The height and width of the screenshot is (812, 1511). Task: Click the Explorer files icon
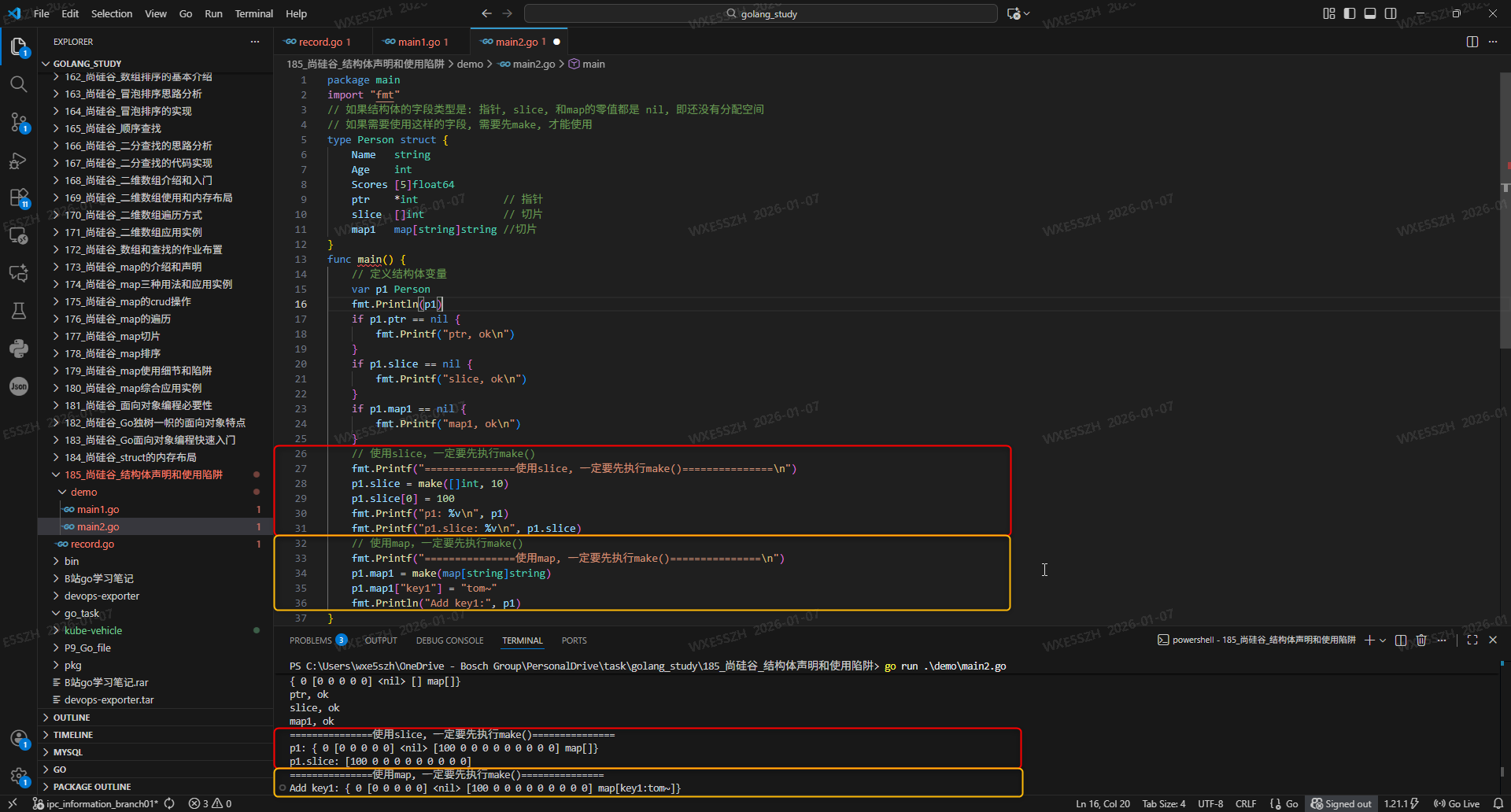(x=19, y=47)
